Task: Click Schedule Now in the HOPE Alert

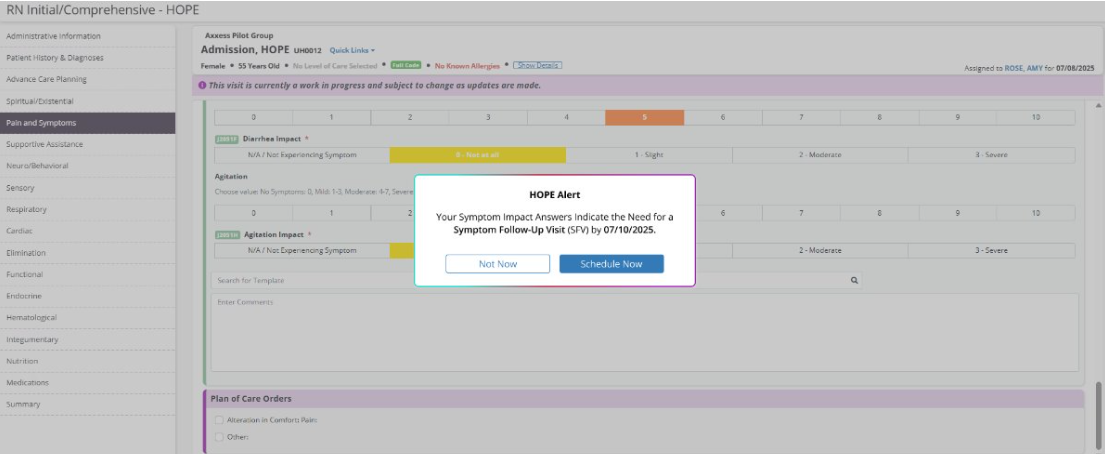Action: 611,264
